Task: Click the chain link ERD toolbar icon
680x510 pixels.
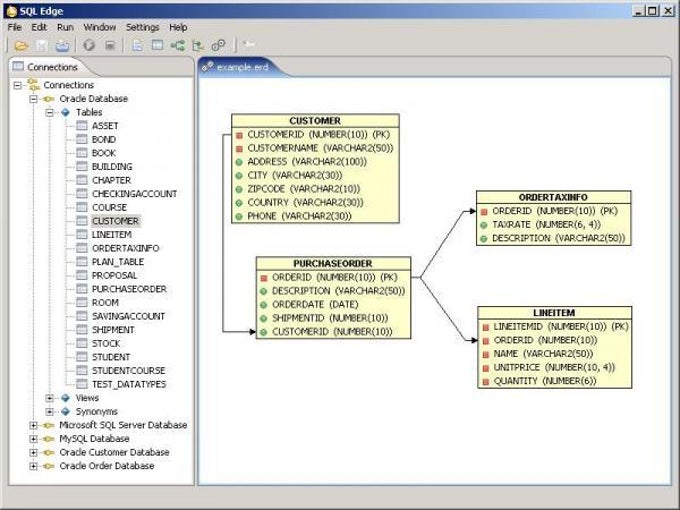Action: tap(218, 45)
